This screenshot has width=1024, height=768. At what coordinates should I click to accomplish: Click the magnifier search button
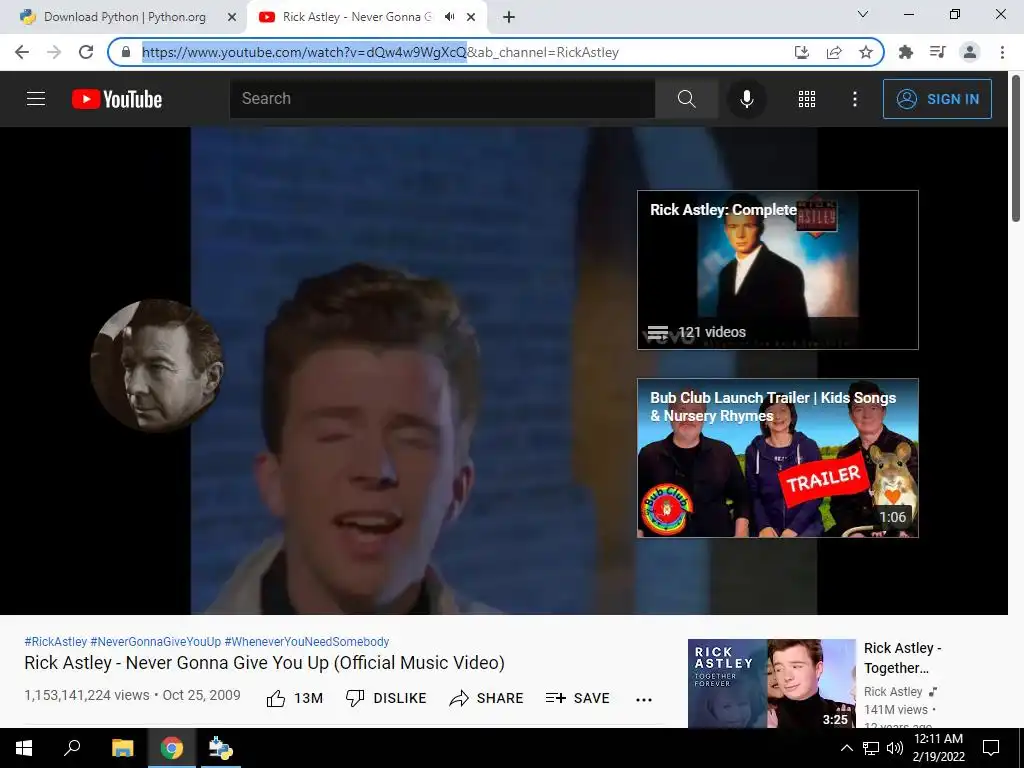pos(686,99)
